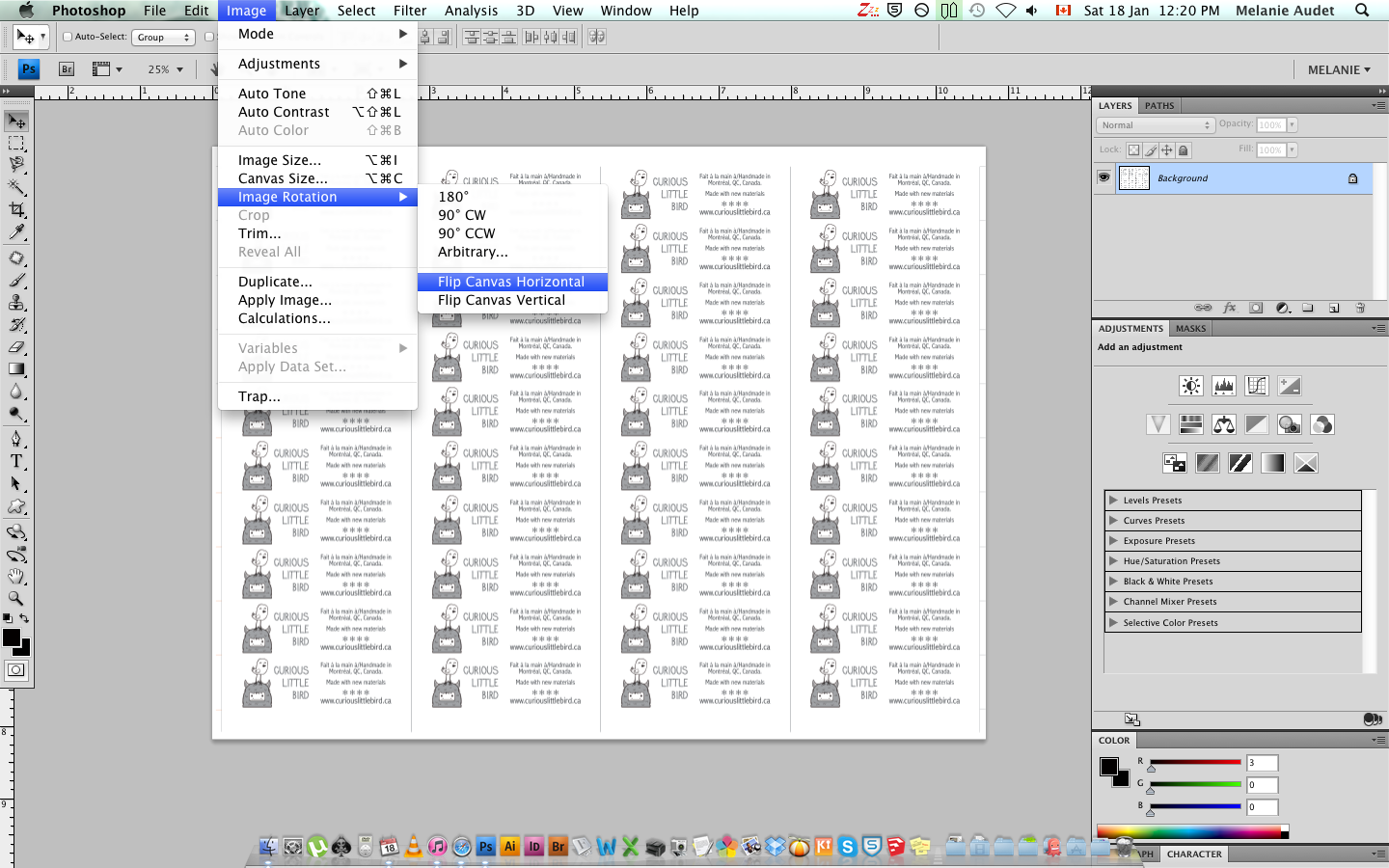Image resolution: width=1389 pixels, height=868 pixels.
Task: Toggle lock transparent pixels
Action: 1133,150
